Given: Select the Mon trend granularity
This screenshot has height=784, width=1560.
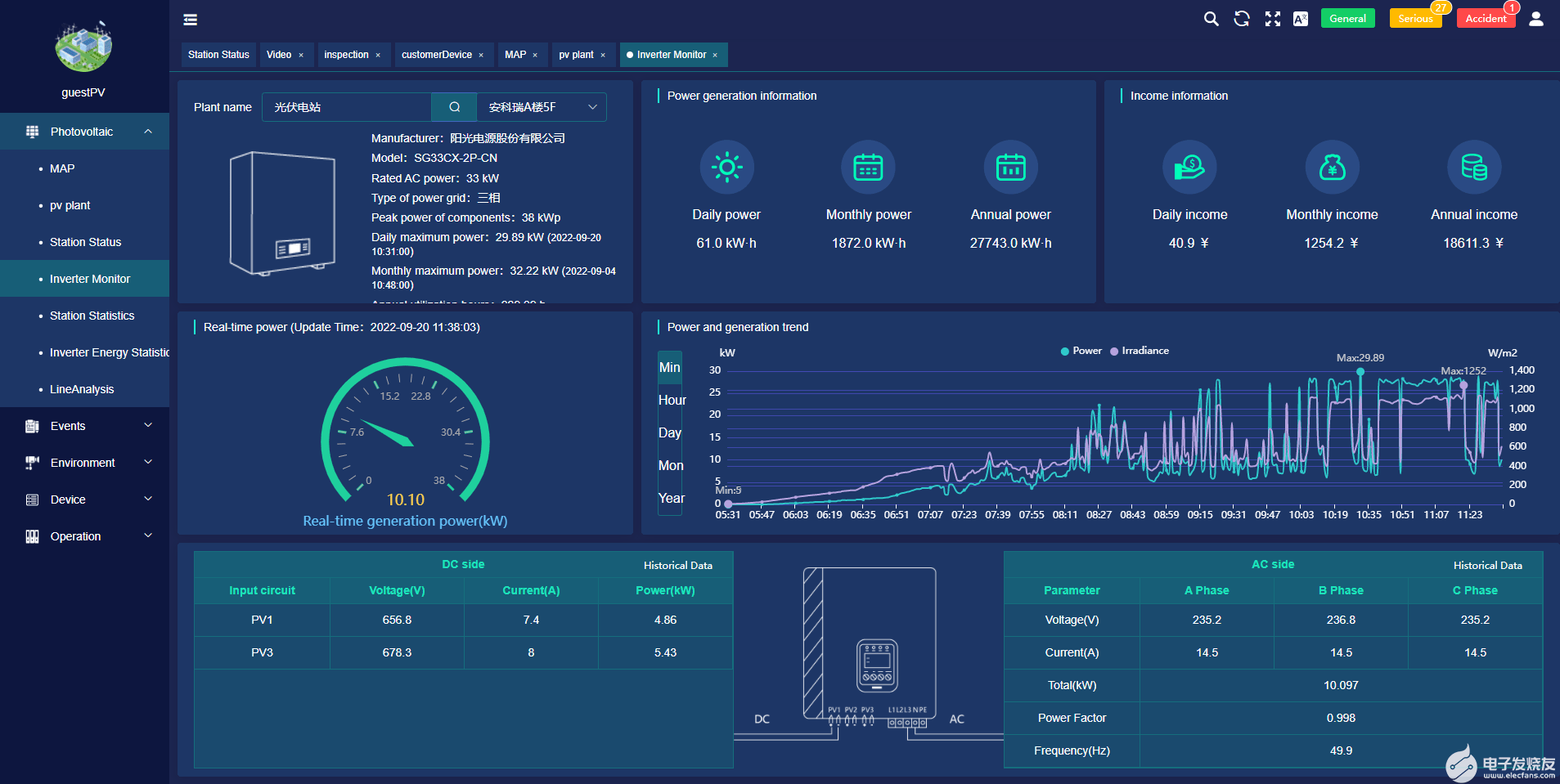Looking at the screenshot, I should click(x=671, y=465).
